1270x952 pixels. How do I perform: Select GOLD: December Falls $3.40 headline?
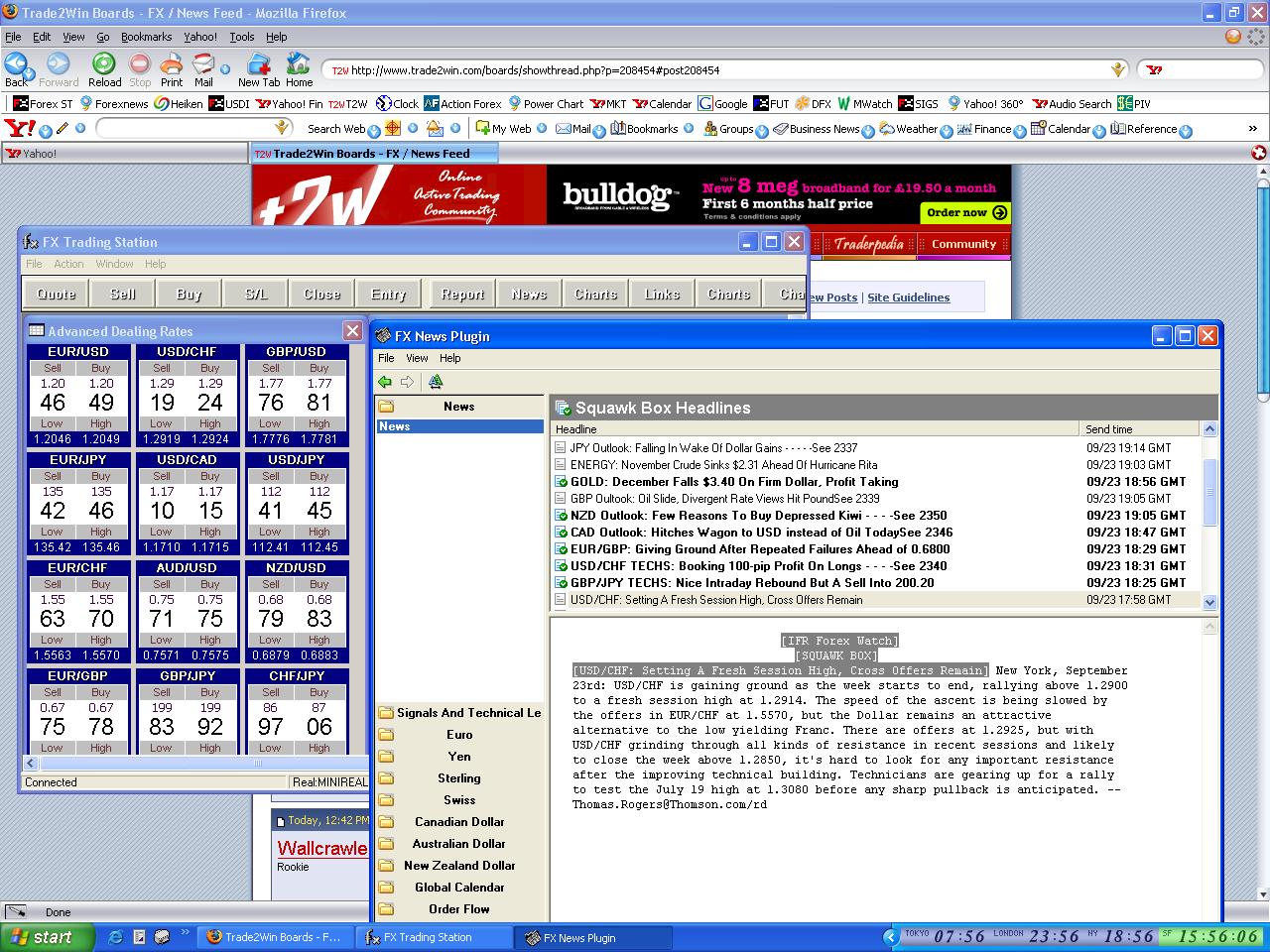pyautogui.click(x=734, y=482)
